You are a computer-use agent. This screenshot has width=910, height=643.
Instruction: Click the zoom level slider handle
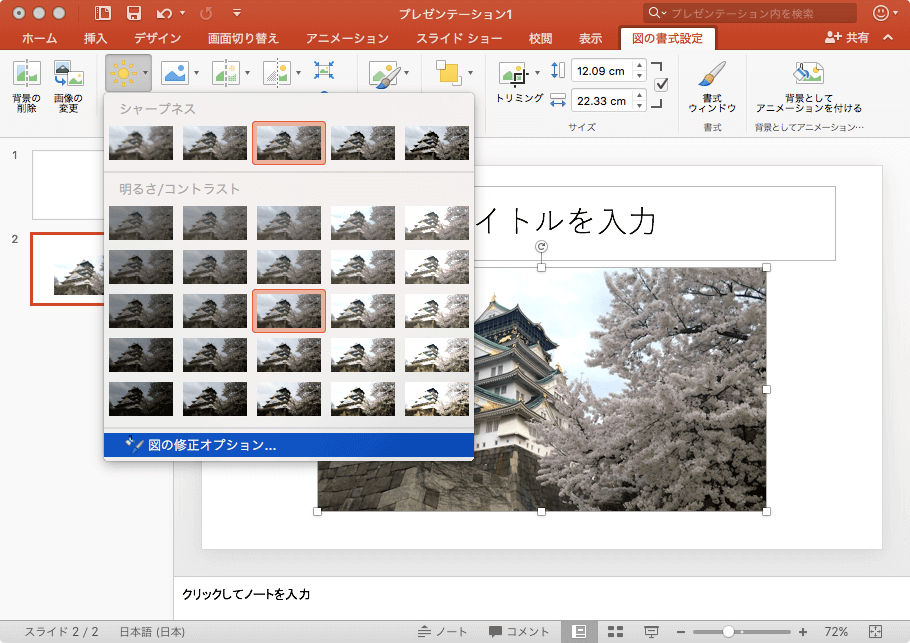pyautogui.click(x=729, y=632)
